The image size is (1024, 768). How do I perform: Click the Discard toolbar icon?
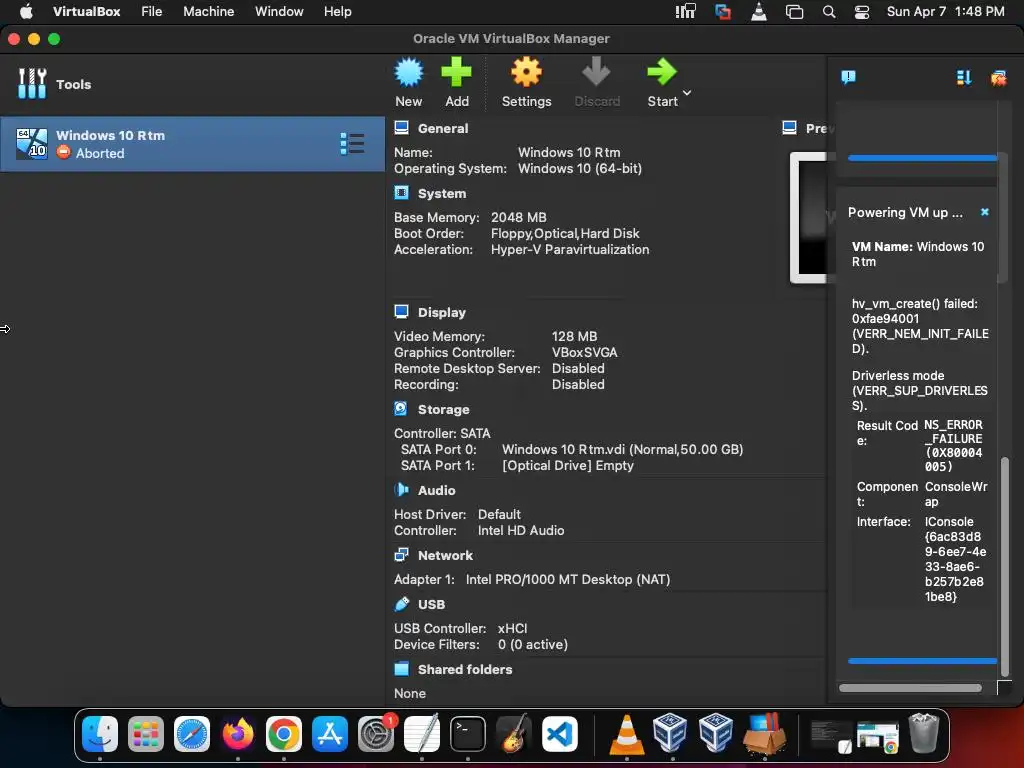point(596,72)
